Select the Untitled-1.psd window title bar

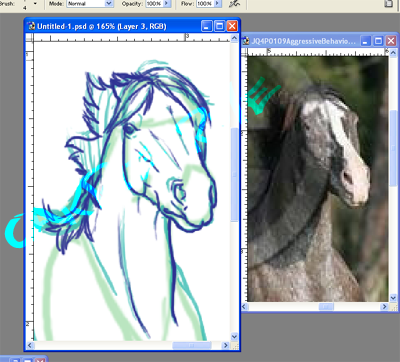[x=132, y=26]
